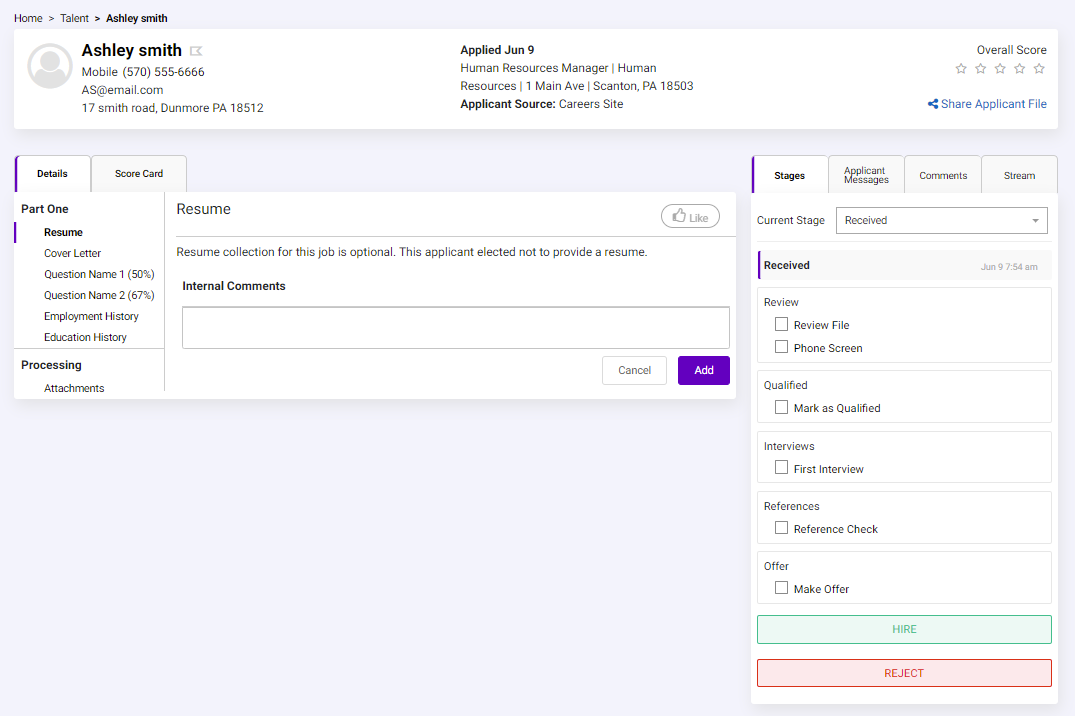Click the AS@email.com email address
The width and height of the screenshot is (1075, 716).
122,90
